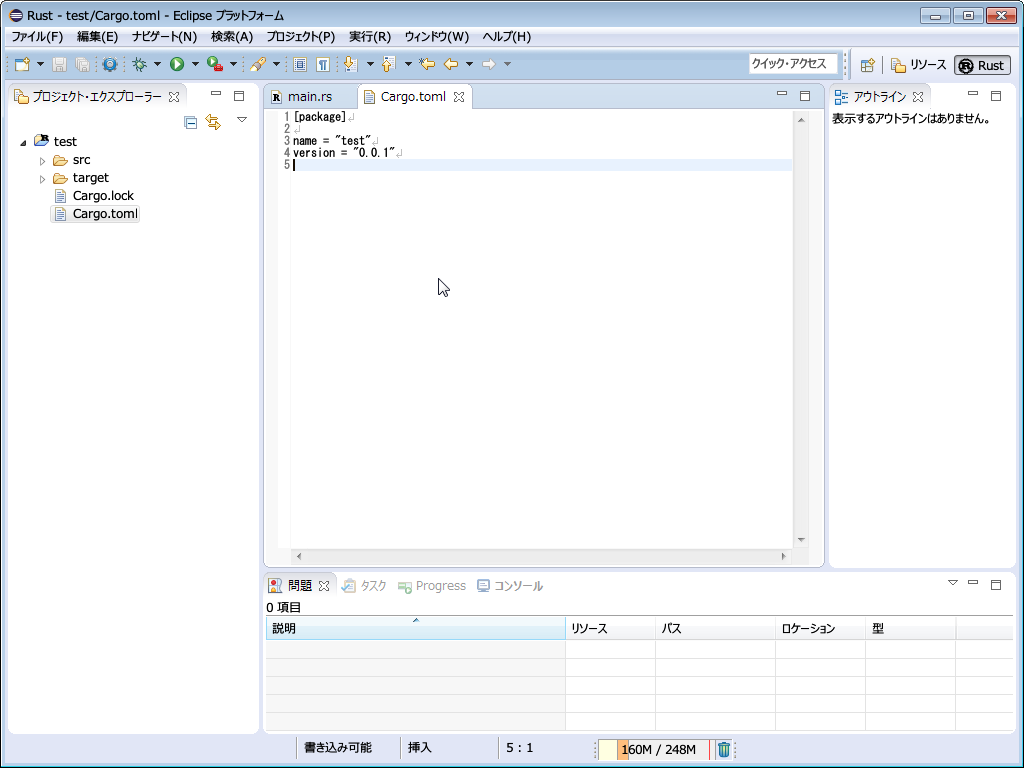Viewport: 1024px width, 768px height.
Task: Collapse the test project node
Action: [24, 142]
